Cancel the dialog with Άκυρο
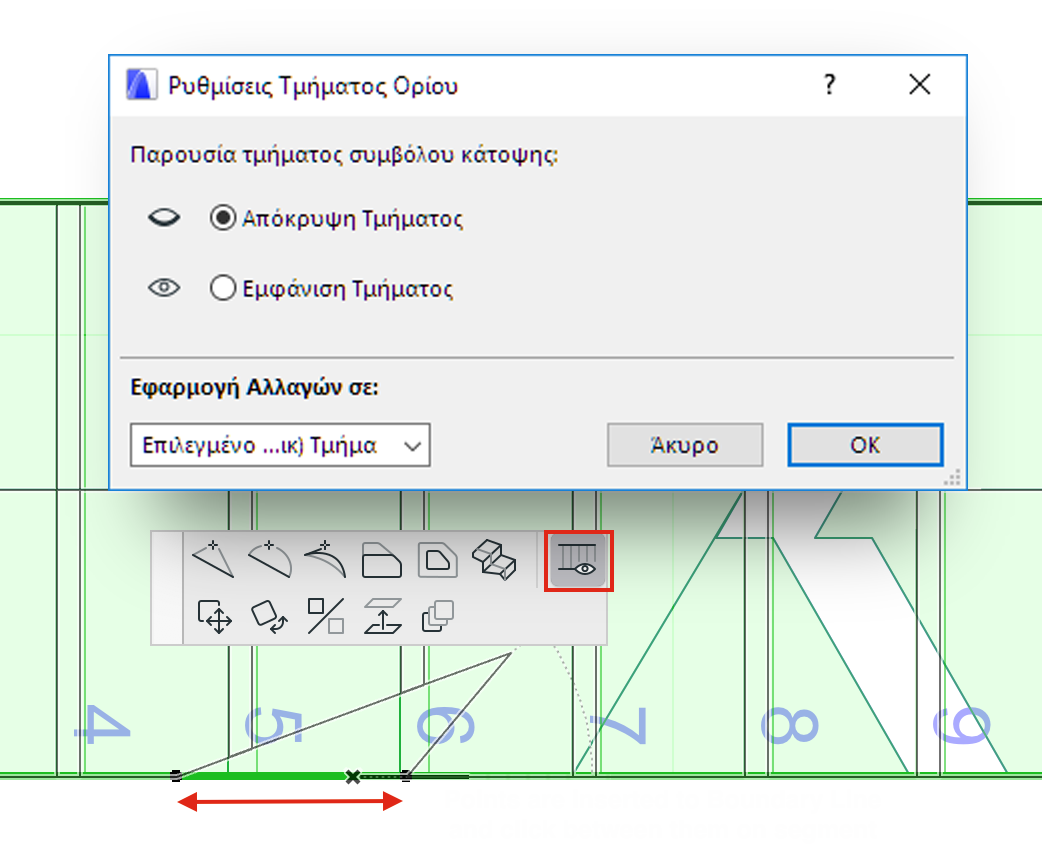Screen dimensions: 1042x846 tap(684, 445)
